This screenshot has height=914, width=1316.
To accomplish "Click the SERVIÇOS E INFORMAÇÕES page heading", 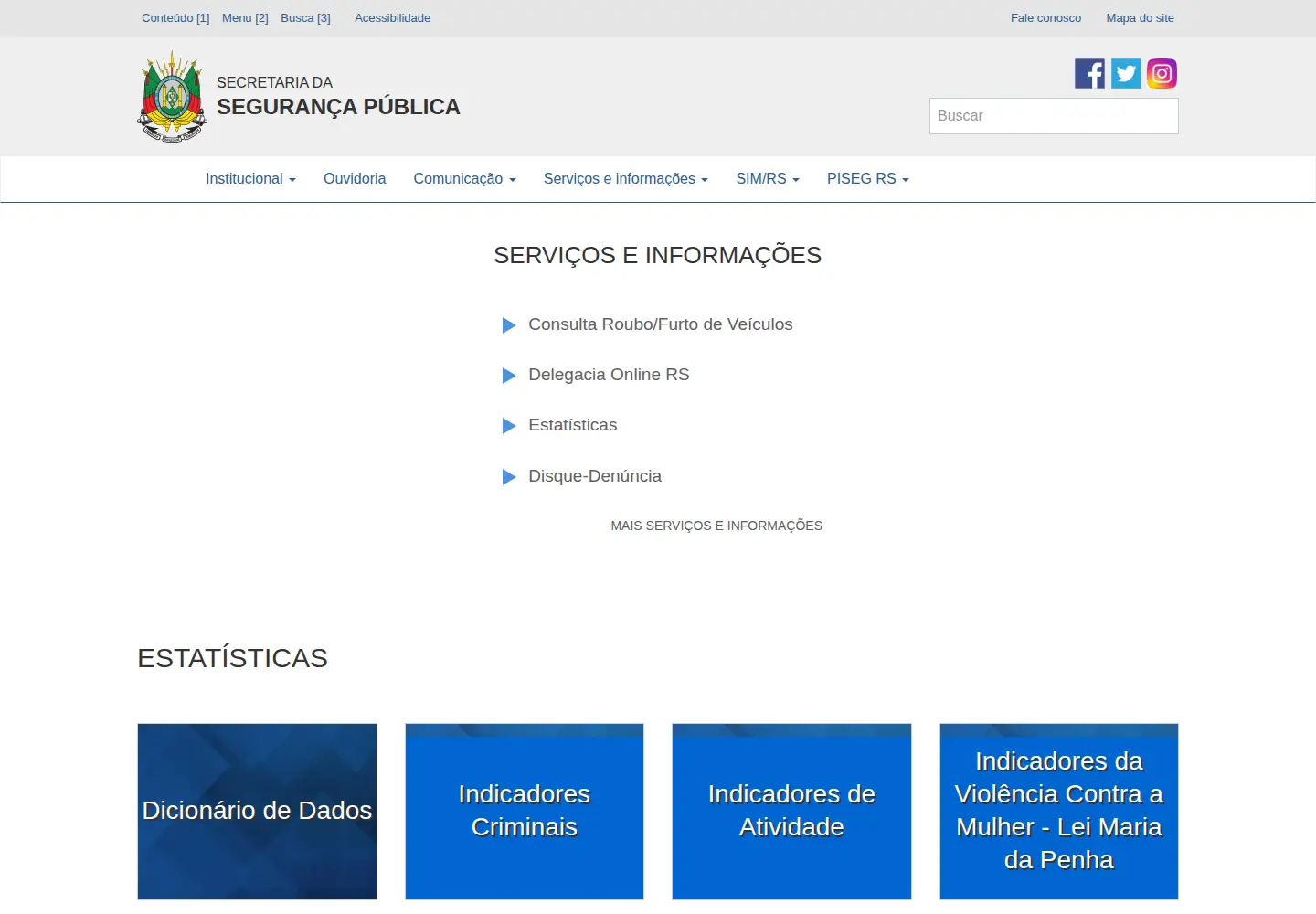I will [658, 255].
